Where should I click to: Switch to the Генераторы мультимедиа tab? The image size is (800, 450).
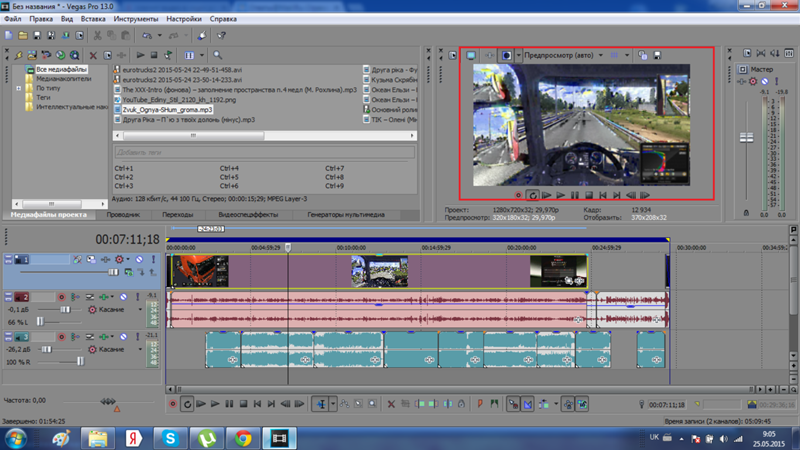point(345,215)
